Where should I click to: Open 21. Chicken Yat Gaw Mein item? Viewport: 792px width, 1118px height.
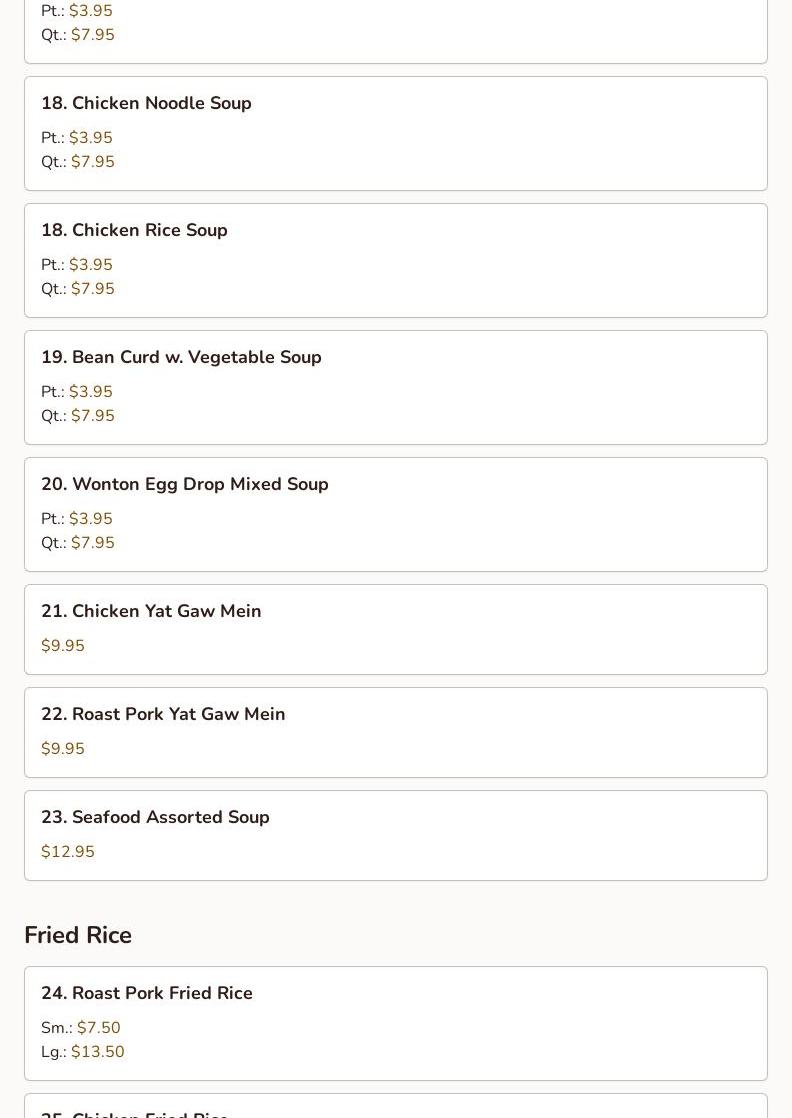(x=396, y=630)
